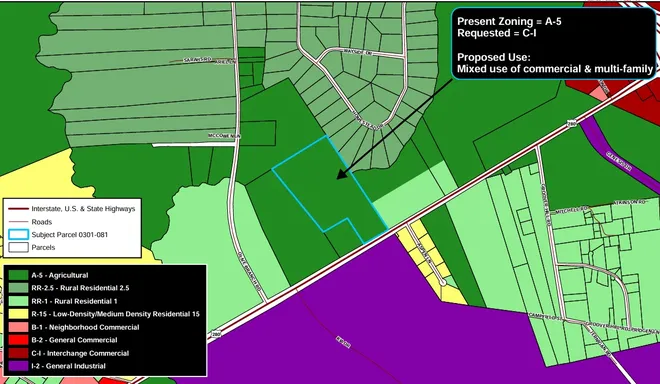Click the purple I-2 General Industrial swatch

coord(18,366)
